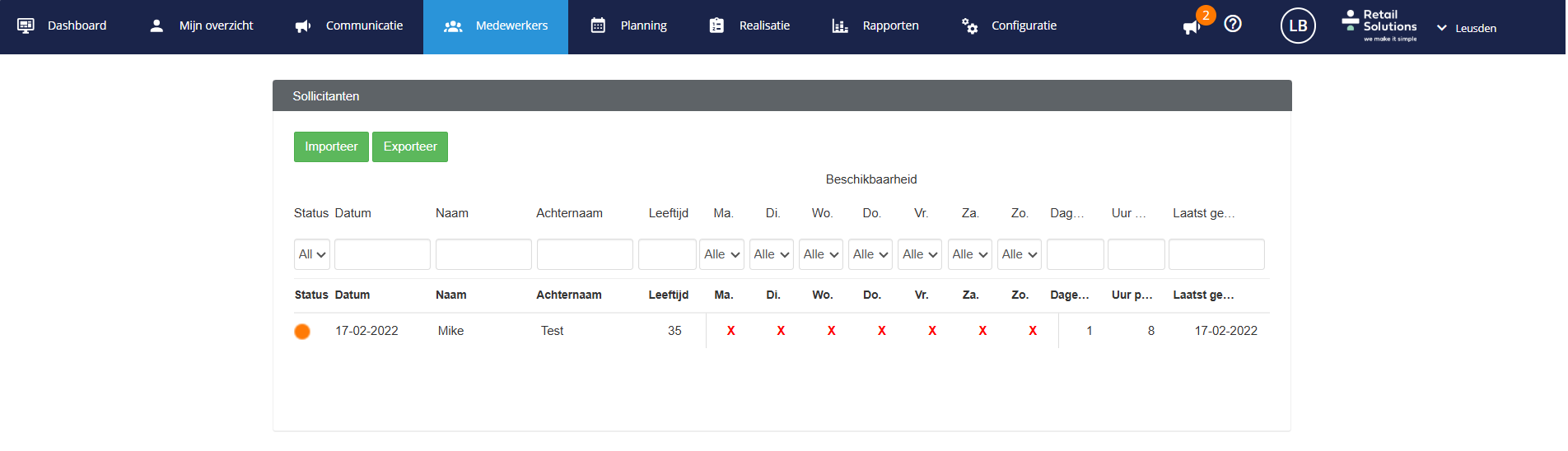The image size is (1568, 451).
Task: Click the Planning calendar icon
Action: (599, 26)
